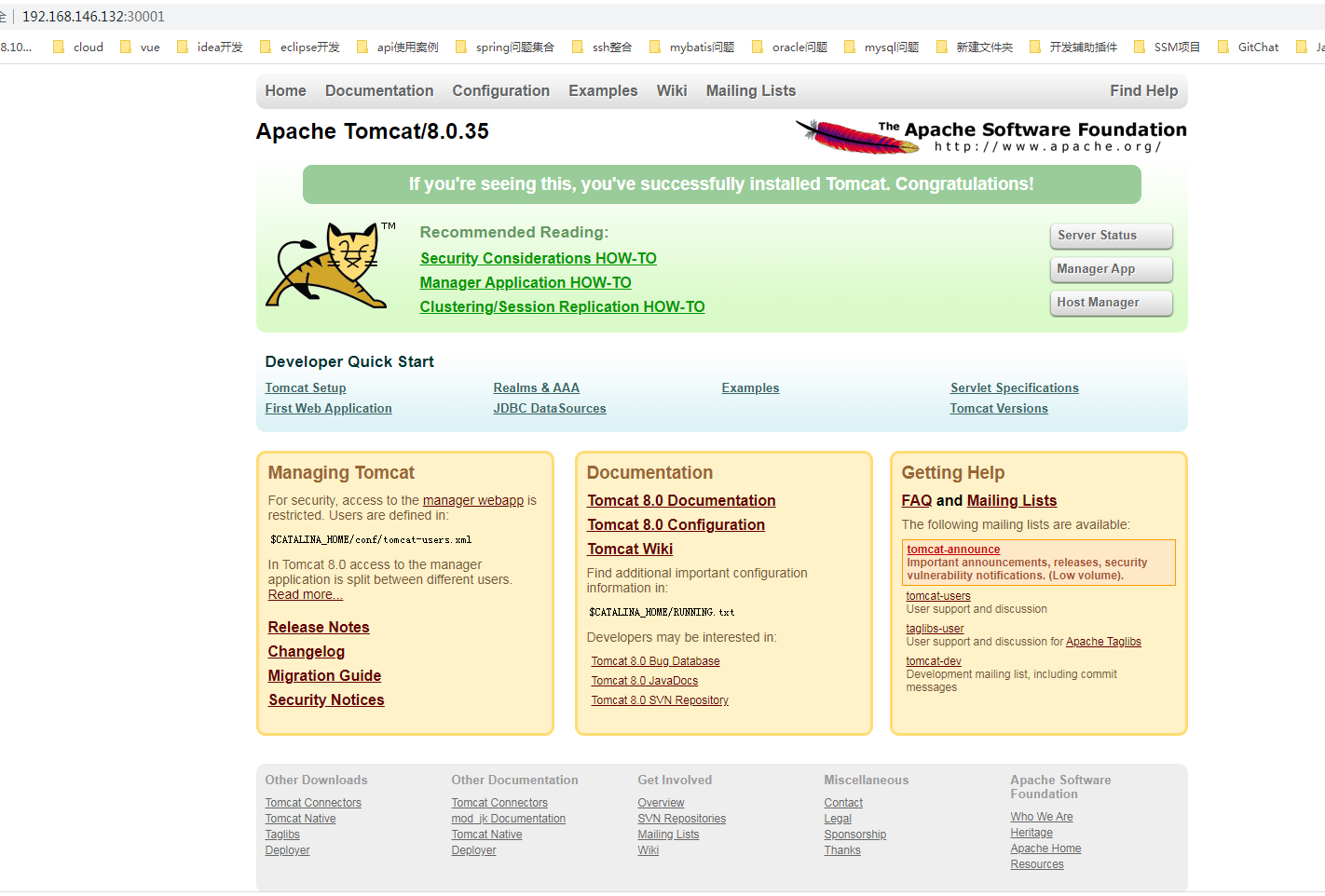1325x896 pixels.
Task: Open the ssh整合 bookmark folder
Action: click(602, 47)
